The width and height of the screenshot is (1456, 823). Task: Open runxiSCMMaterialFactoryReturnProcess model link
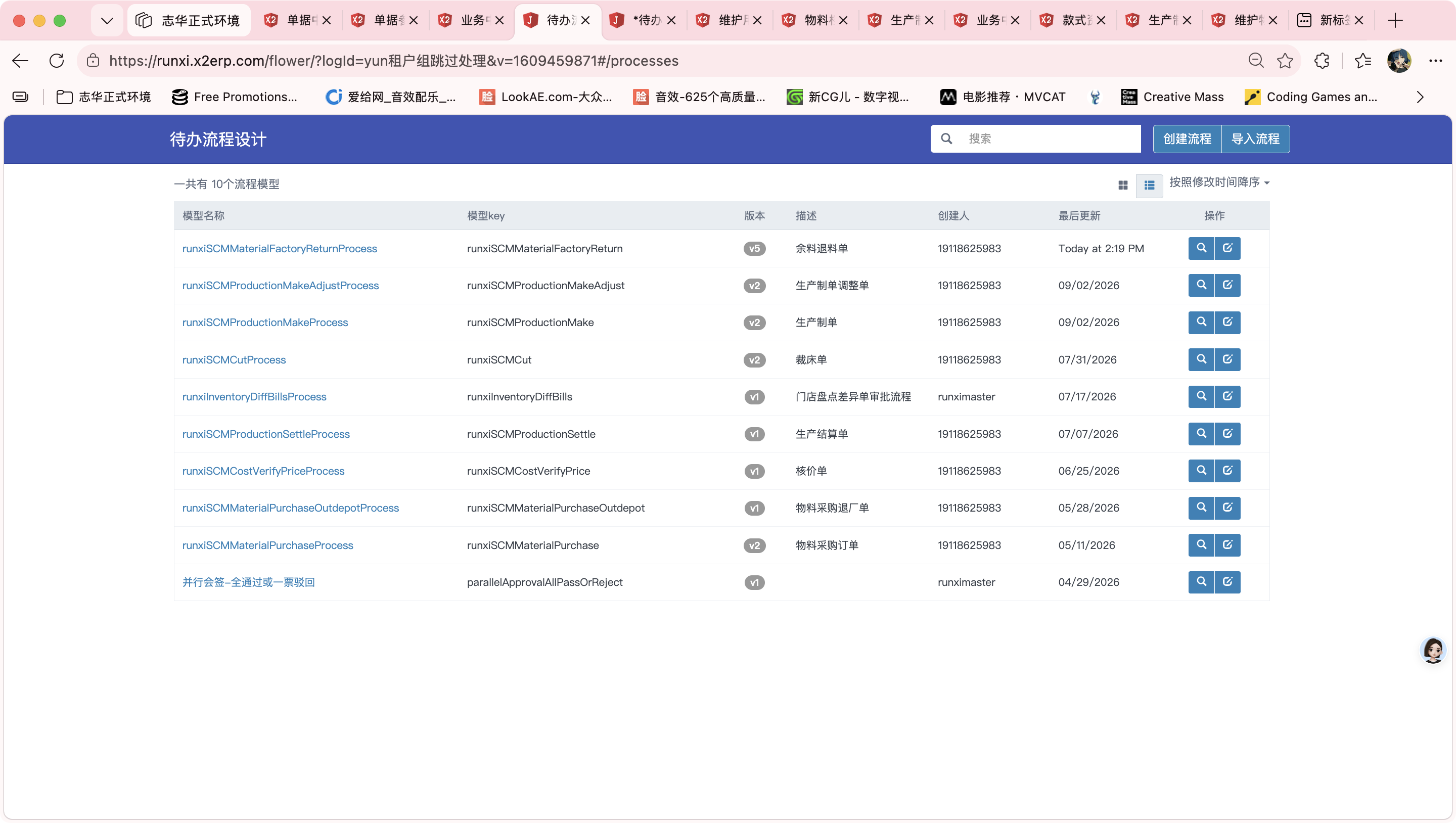pos(279,249)
